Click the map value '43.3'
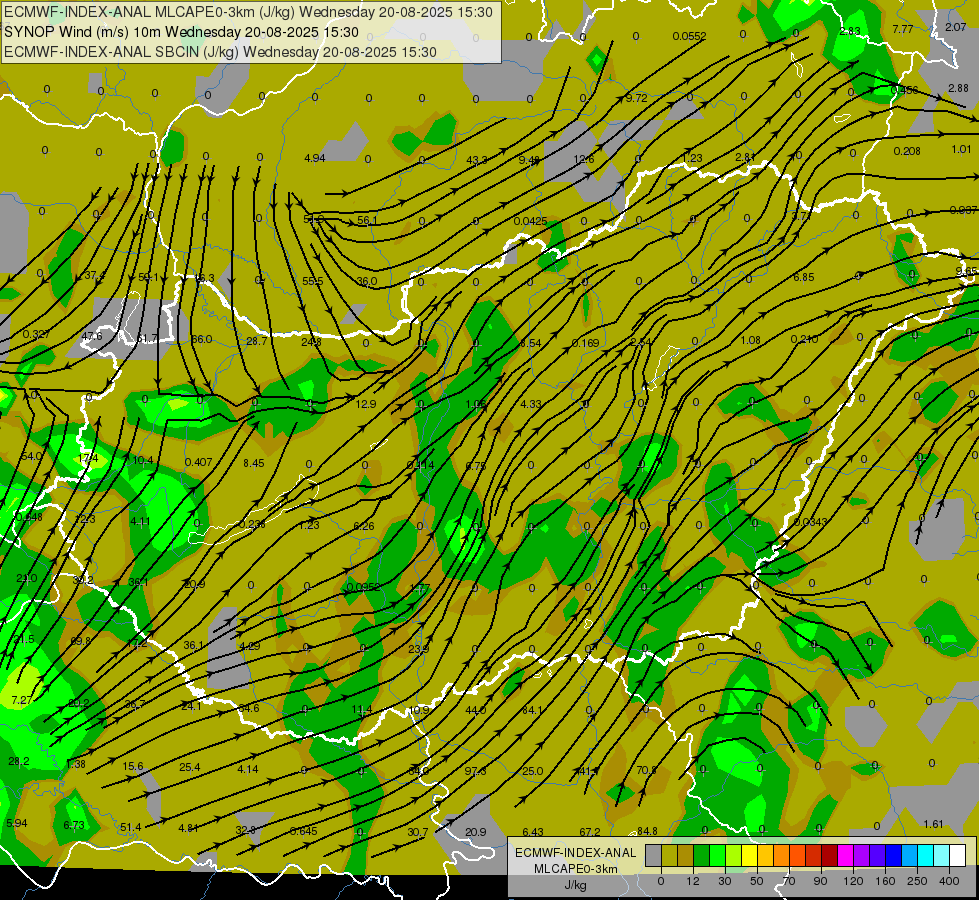The height and width of the screenshot is (900, 979). [x=476, y=161]
